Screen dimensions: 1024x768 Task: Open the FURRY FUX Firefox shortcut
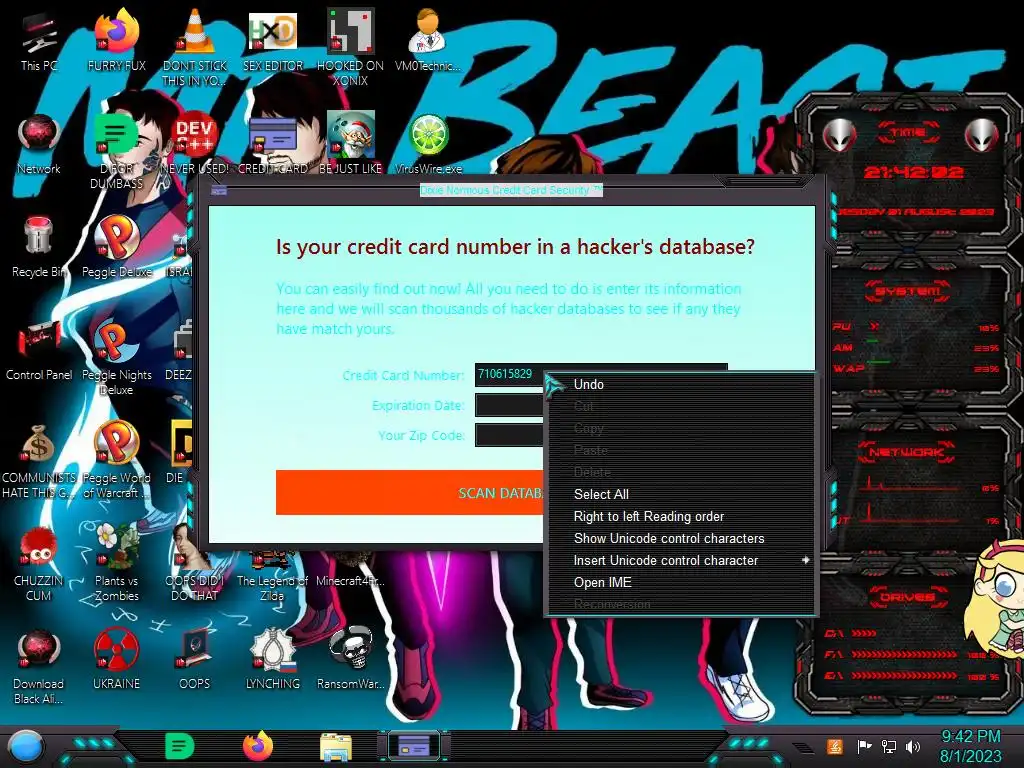[x=116, y=40]
